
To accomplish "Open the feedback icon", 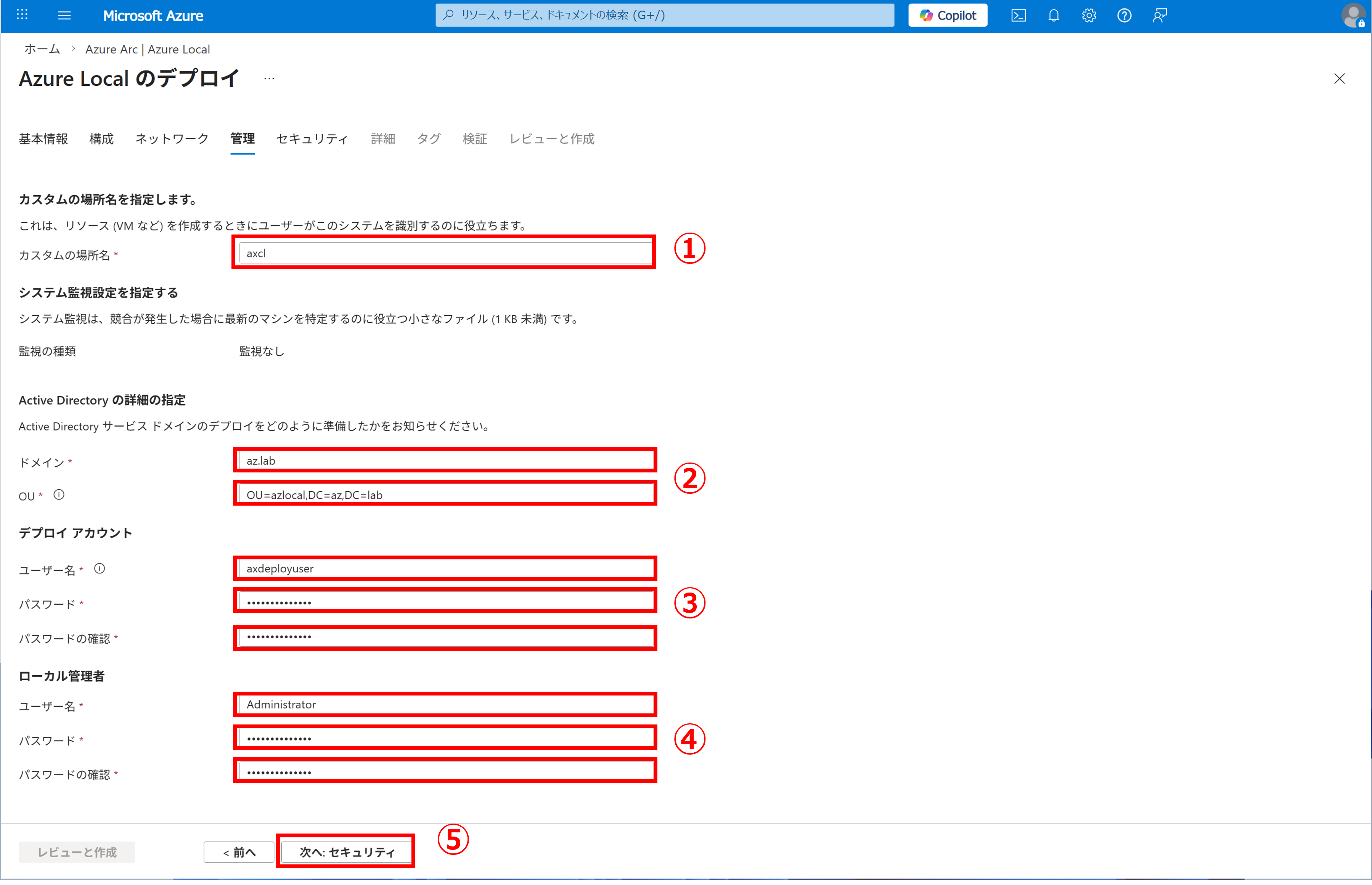I will click(x=1160, y=16).
